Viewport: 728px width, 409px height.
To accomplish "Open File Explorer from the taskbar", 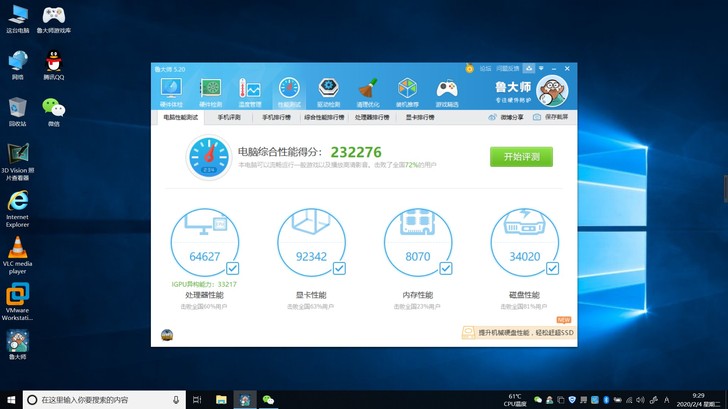I will [x=221, y=400].
